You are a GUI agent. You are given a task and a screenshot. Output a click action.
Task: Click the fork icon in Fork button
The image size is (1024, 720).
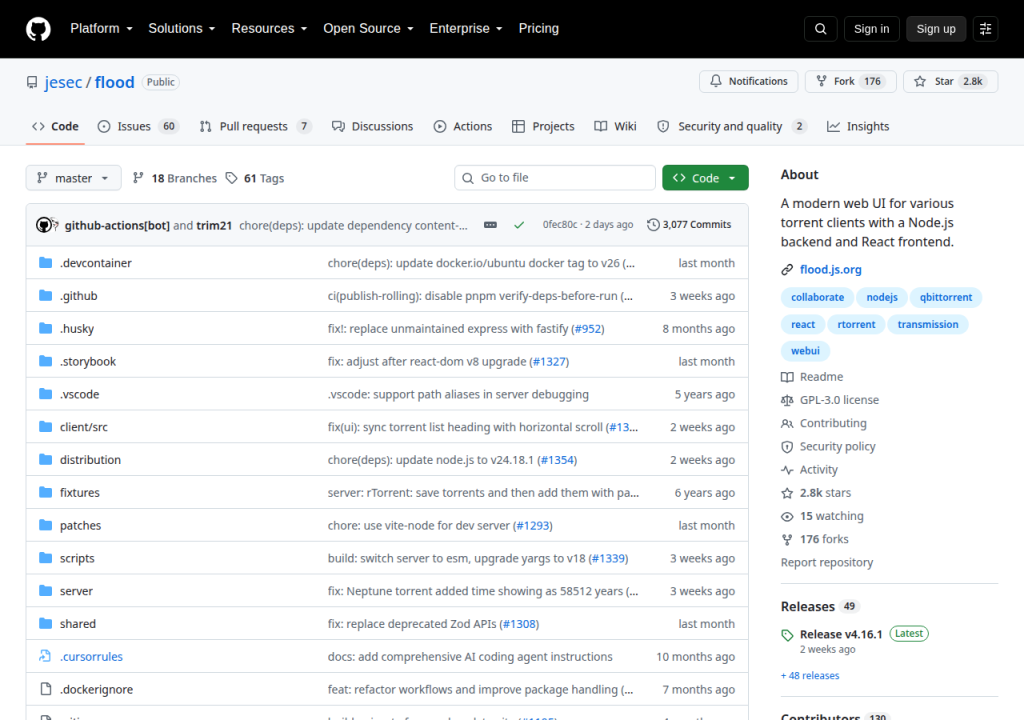[822, 81]
